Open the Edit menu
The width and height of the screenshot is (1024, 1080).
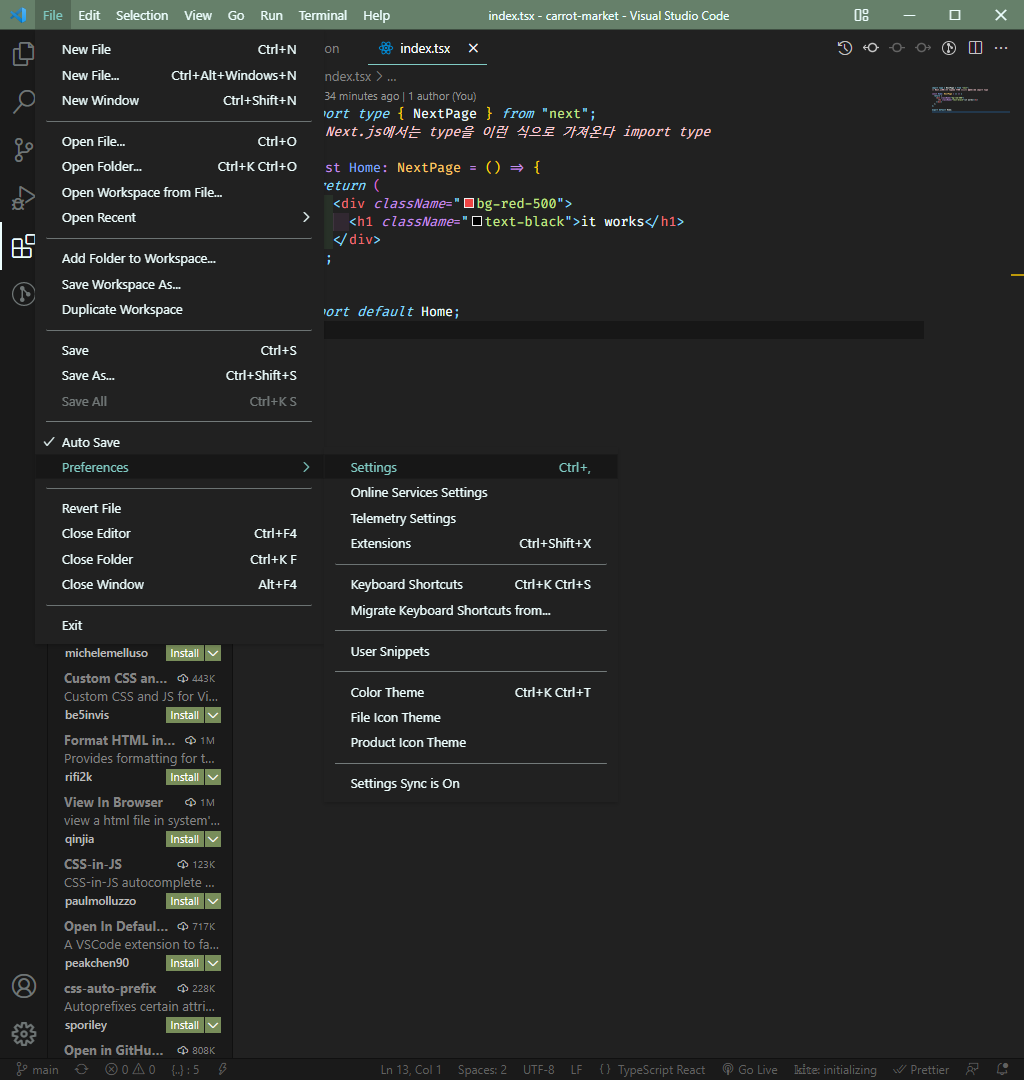(89, 15)
